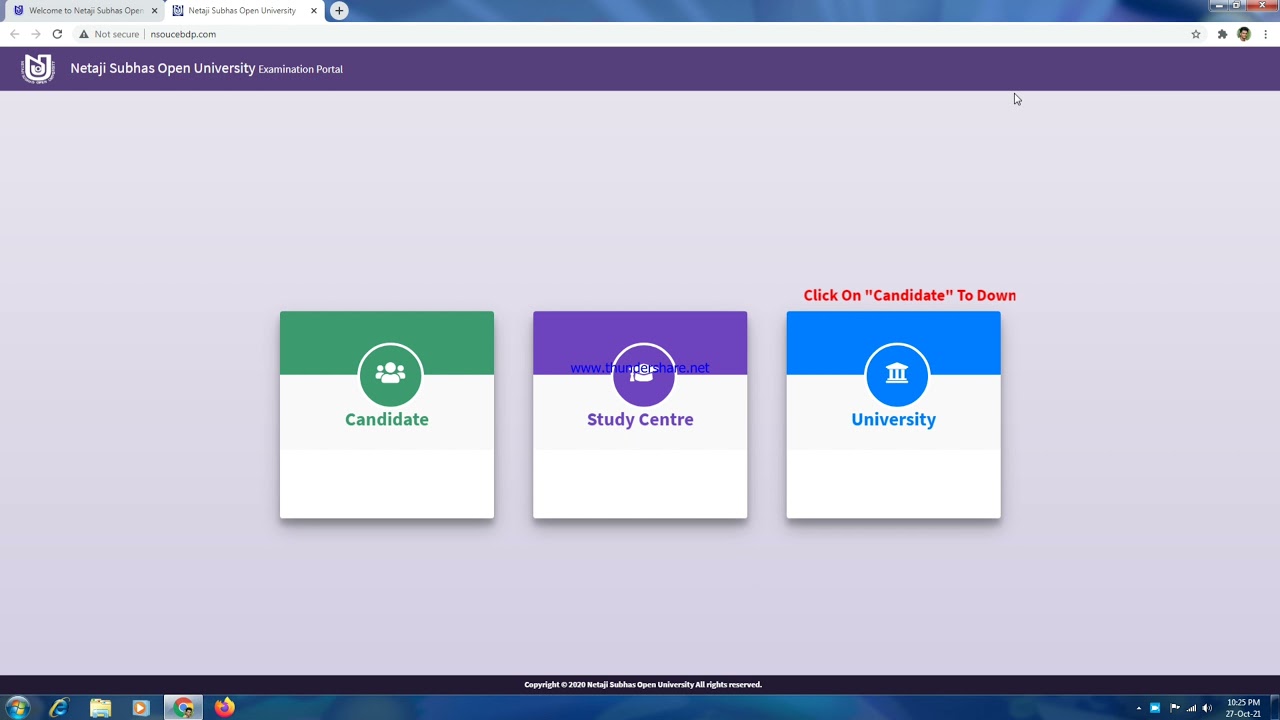Screen dimensions: 1280x720
Task: Switch to Google Chrome on the taskbar
Action: tap(183, 708)
